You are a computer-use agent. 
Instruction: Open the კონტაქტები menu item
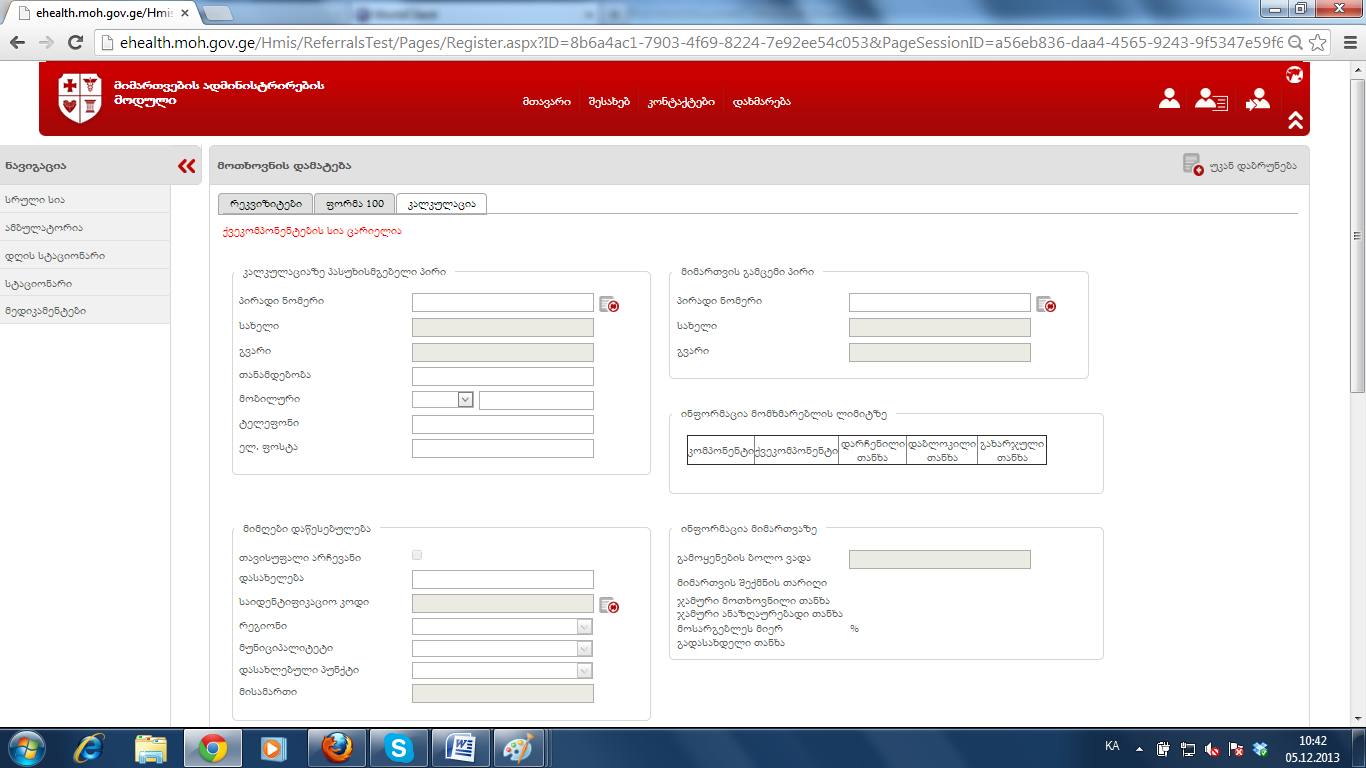pos(680,102)
